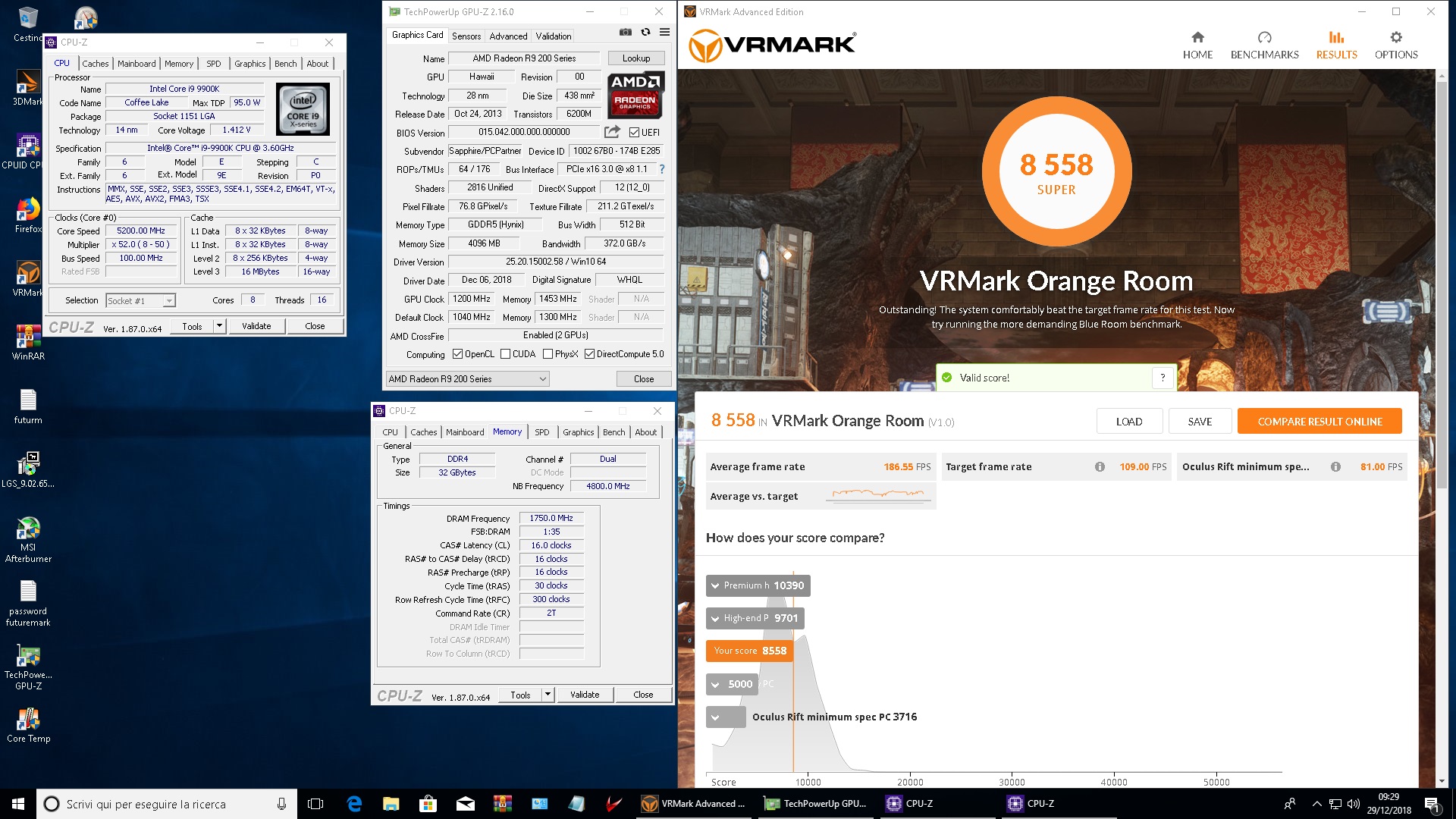The image size is (1456, 819).
Task: Switch to the Validation tab in GPU-Z
Action: [x=554, y=36]
